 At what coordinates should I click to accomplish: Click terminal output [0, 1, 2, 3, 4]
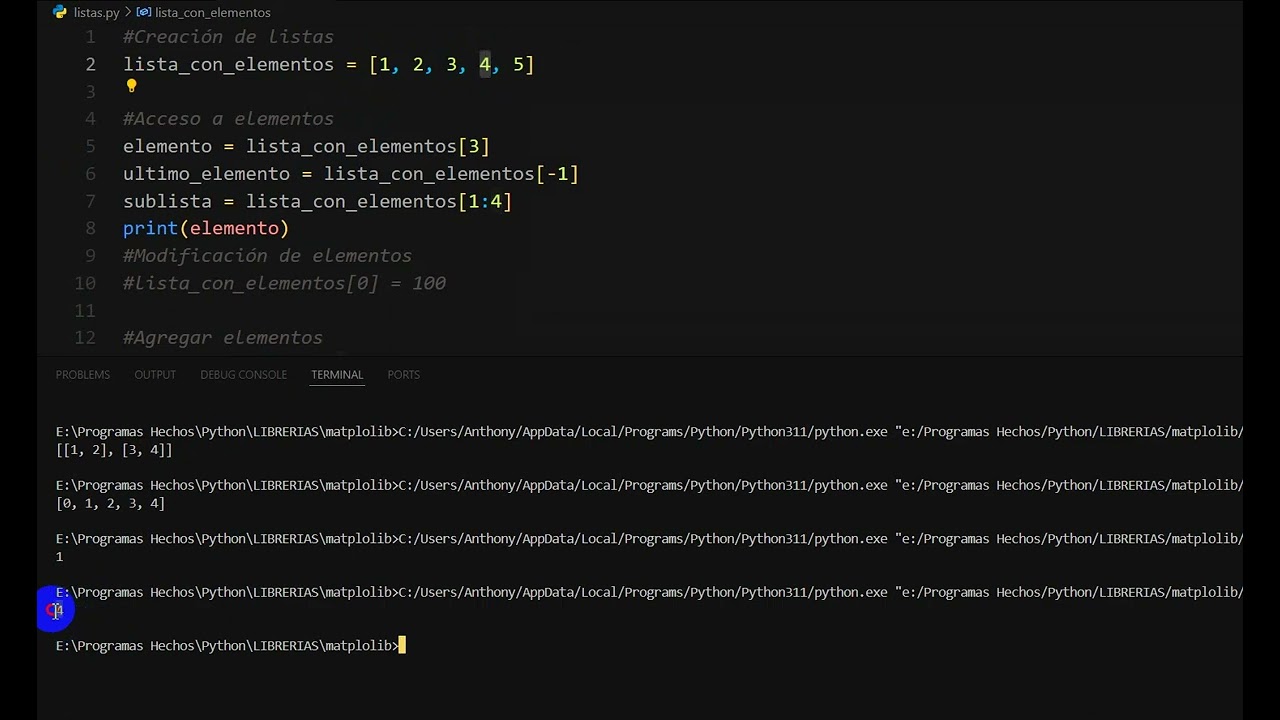point(110,504)
